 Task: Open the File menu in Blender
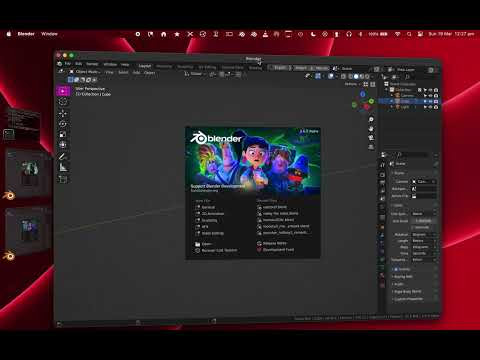(x=68, y=64)
